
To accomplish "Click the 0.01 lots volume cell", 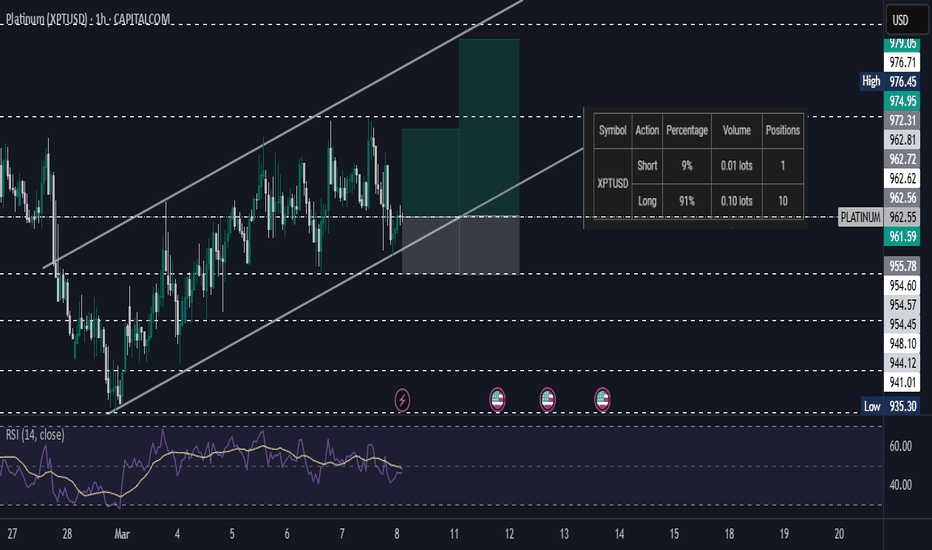I will click(736, 166).
